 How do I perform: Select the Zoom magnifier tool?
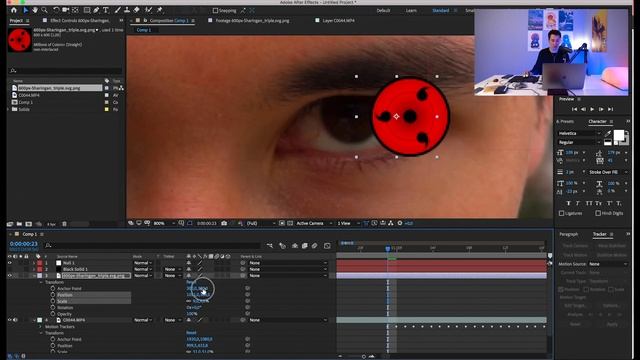click(x=44, y=10)
